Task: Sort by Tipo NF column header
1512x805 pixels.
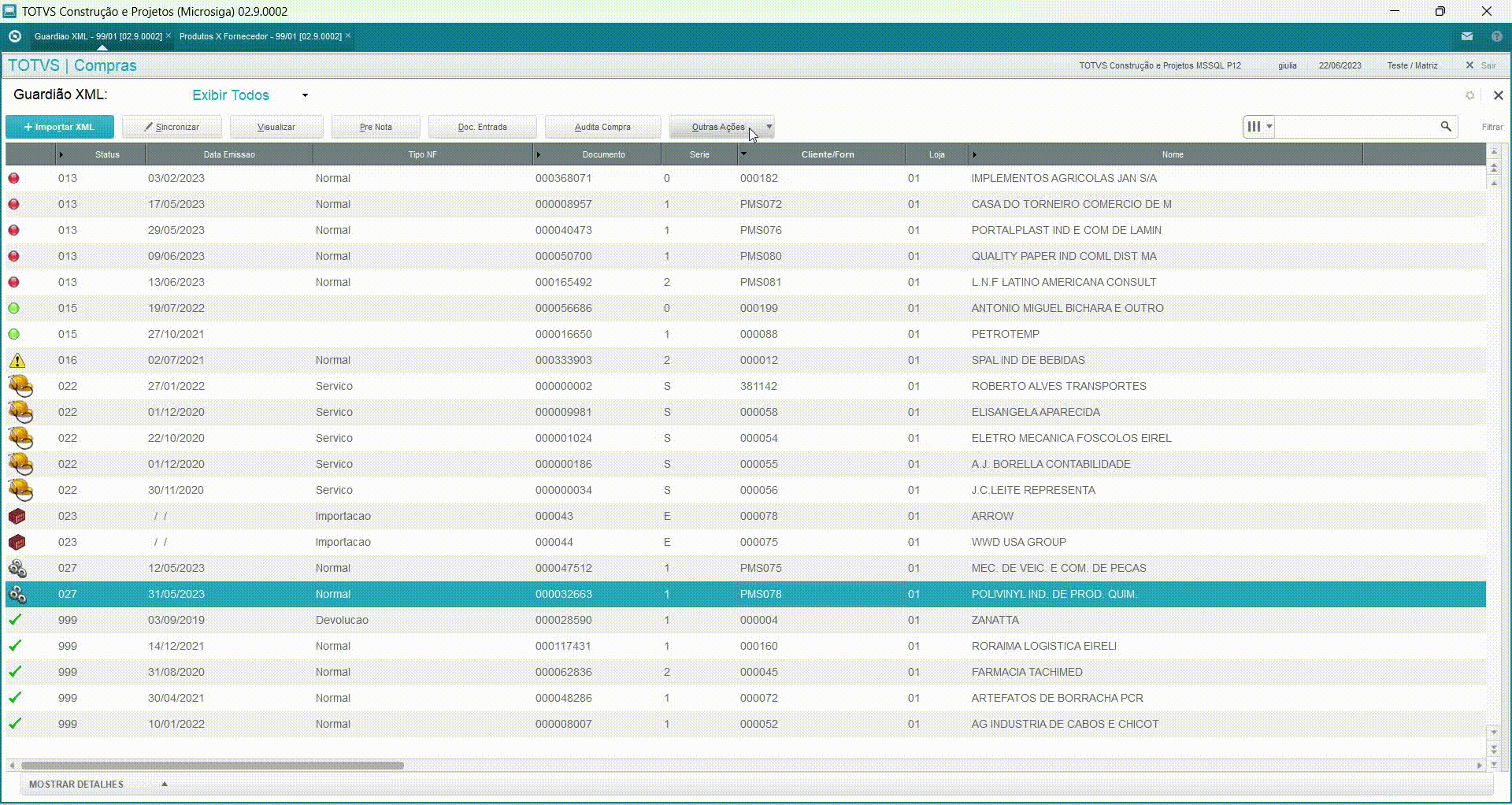Action: (422, 154)
